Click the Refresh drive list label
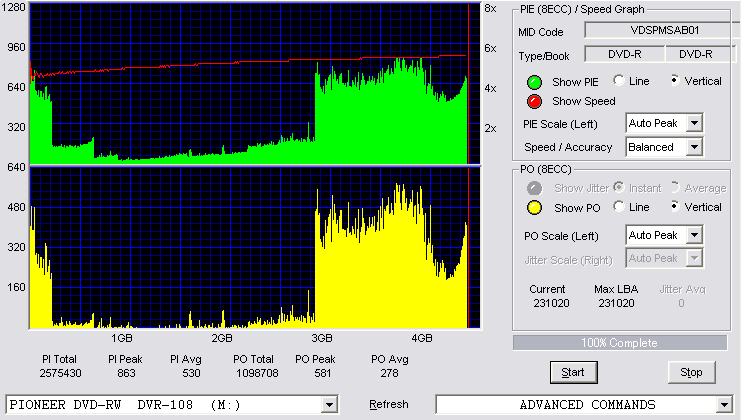Screen dimensions: 742x420 click(x=389, y=404)
